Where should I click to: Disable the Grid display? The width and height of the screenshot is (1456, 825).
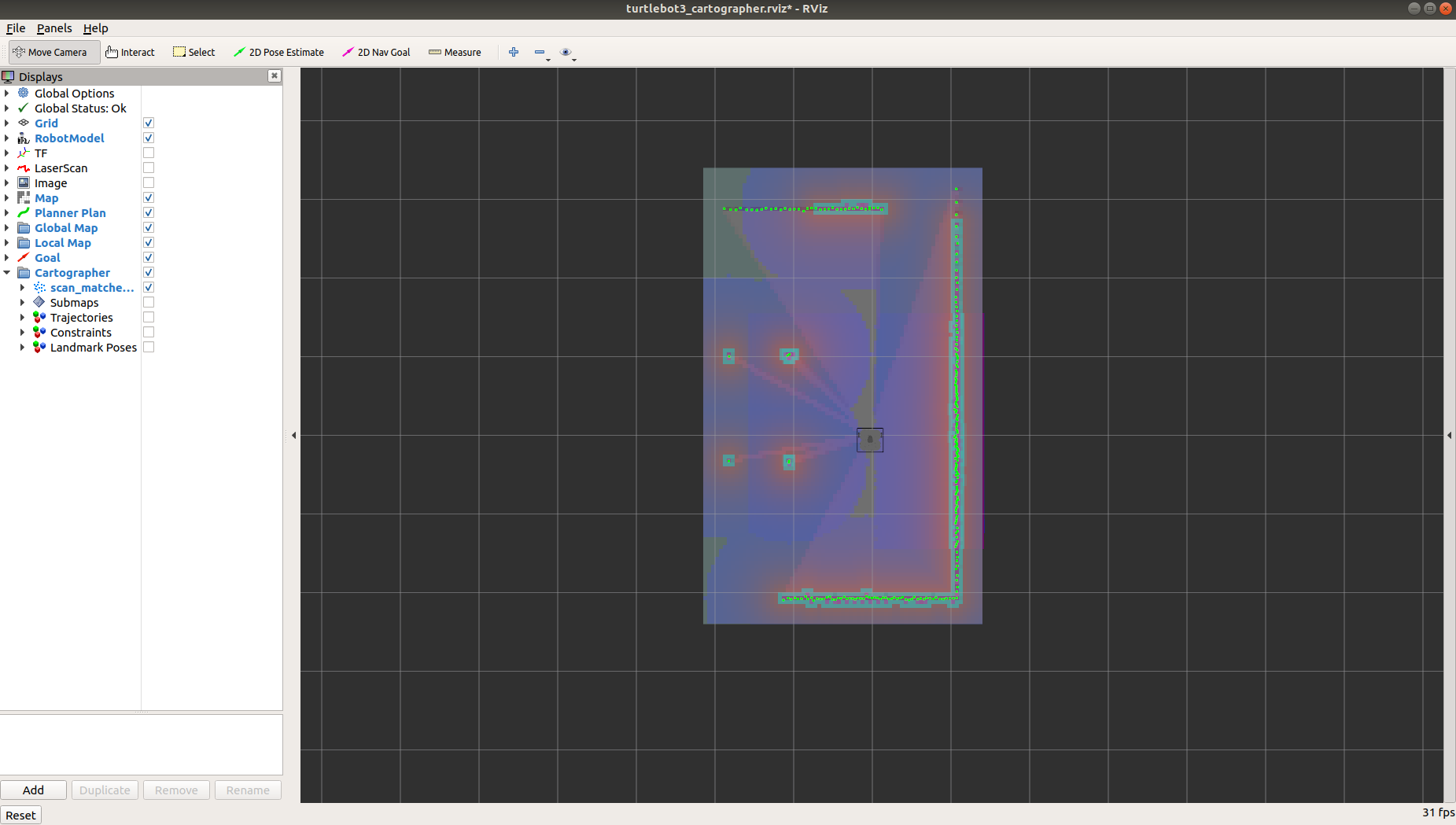(x=149, y=123)
